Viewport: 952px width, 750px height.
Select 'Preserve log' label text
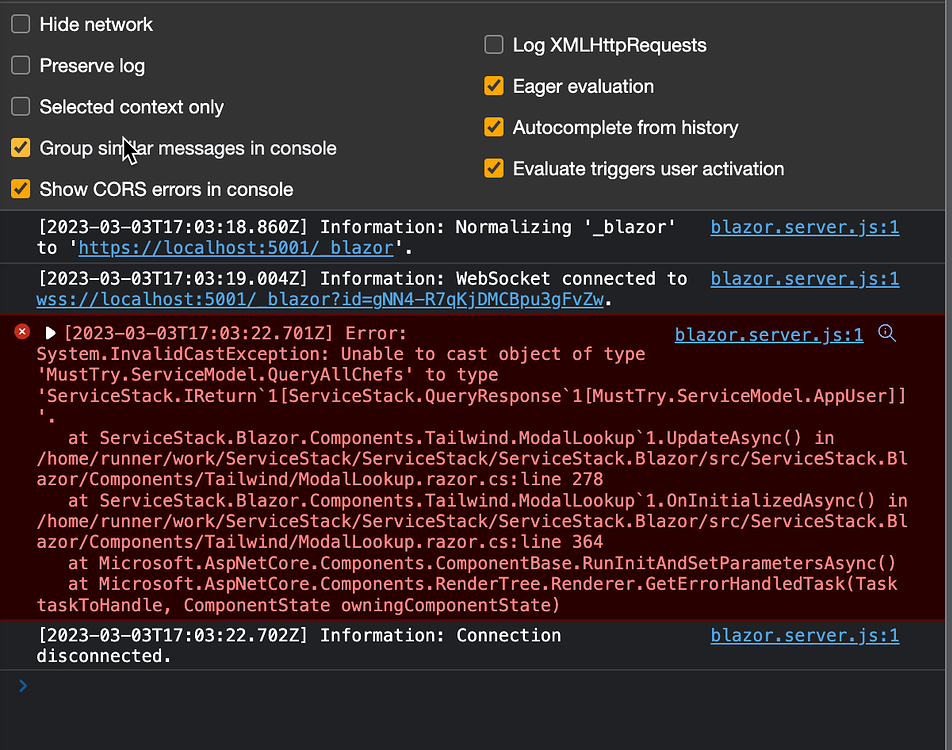(92, 66)
